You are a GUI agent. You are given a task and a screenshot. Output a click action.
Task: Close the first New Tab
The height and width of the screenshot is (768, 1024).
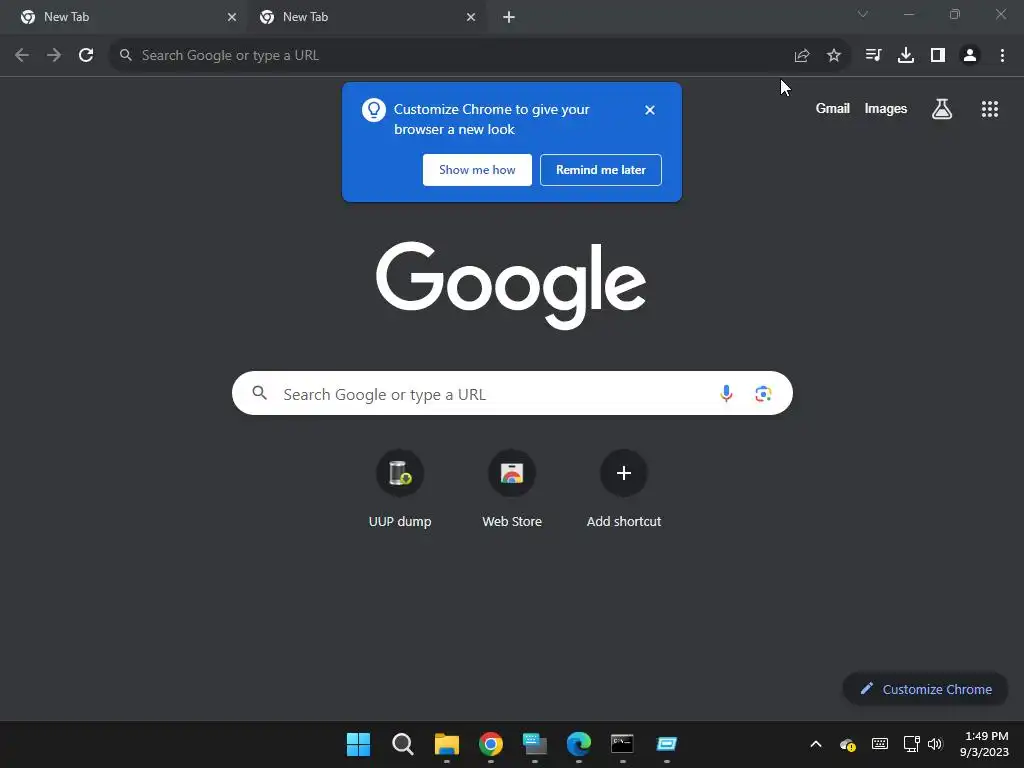(x=232, y=17)
